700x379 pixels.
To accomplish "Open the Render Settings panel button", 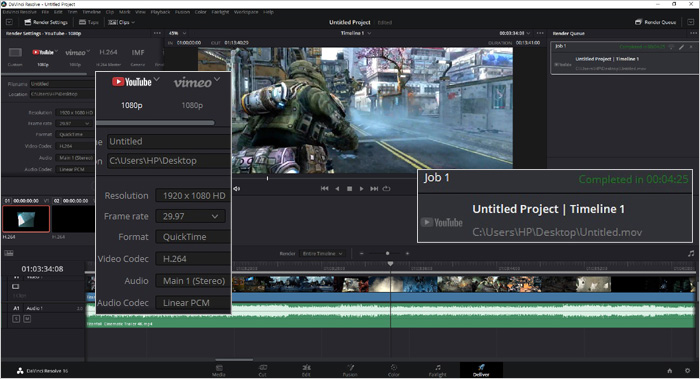I will click(x=46, y=22).
